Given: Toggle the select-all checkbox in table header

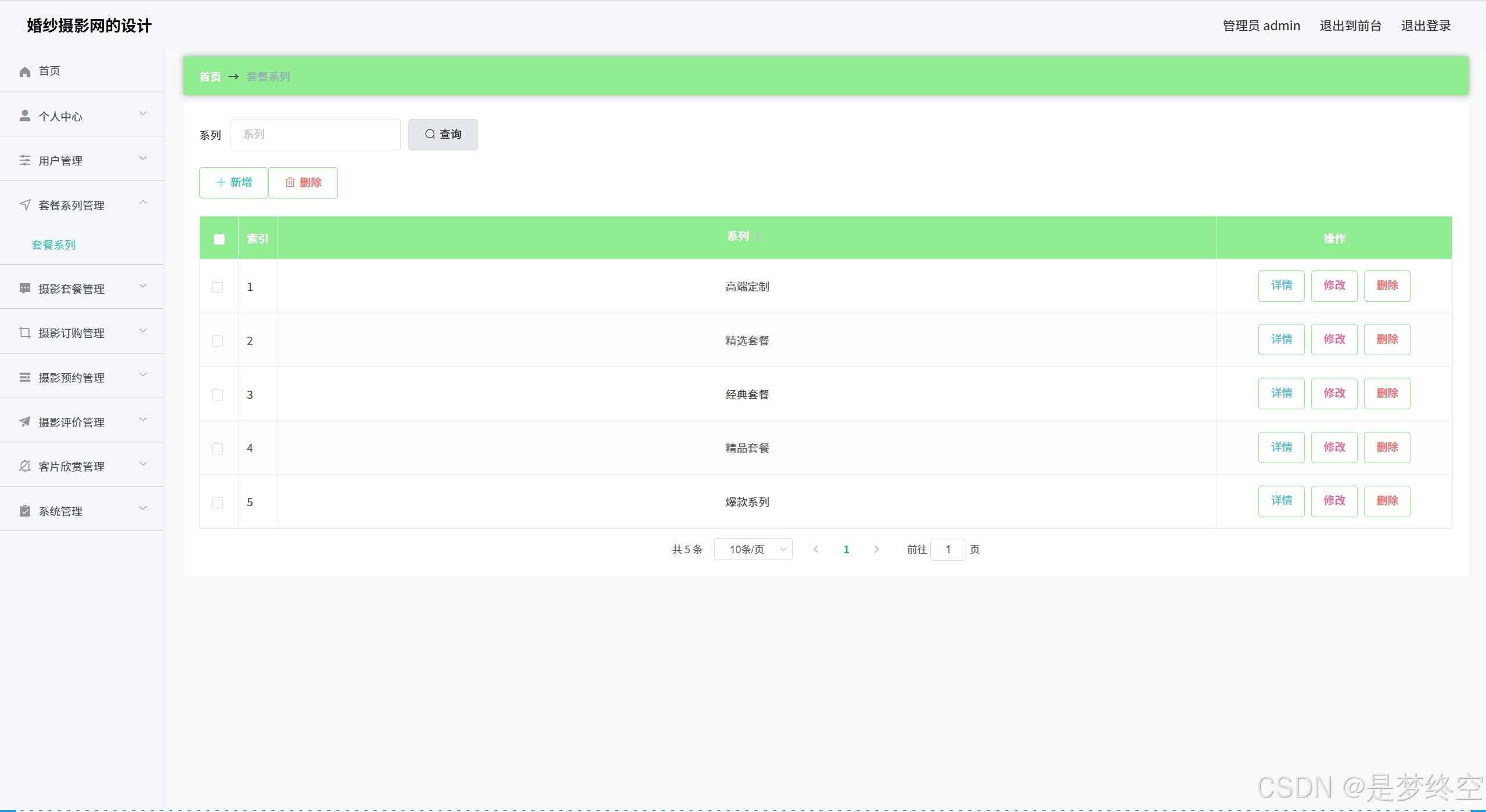Looking at the screenshot, I should [x=219, y=239].
